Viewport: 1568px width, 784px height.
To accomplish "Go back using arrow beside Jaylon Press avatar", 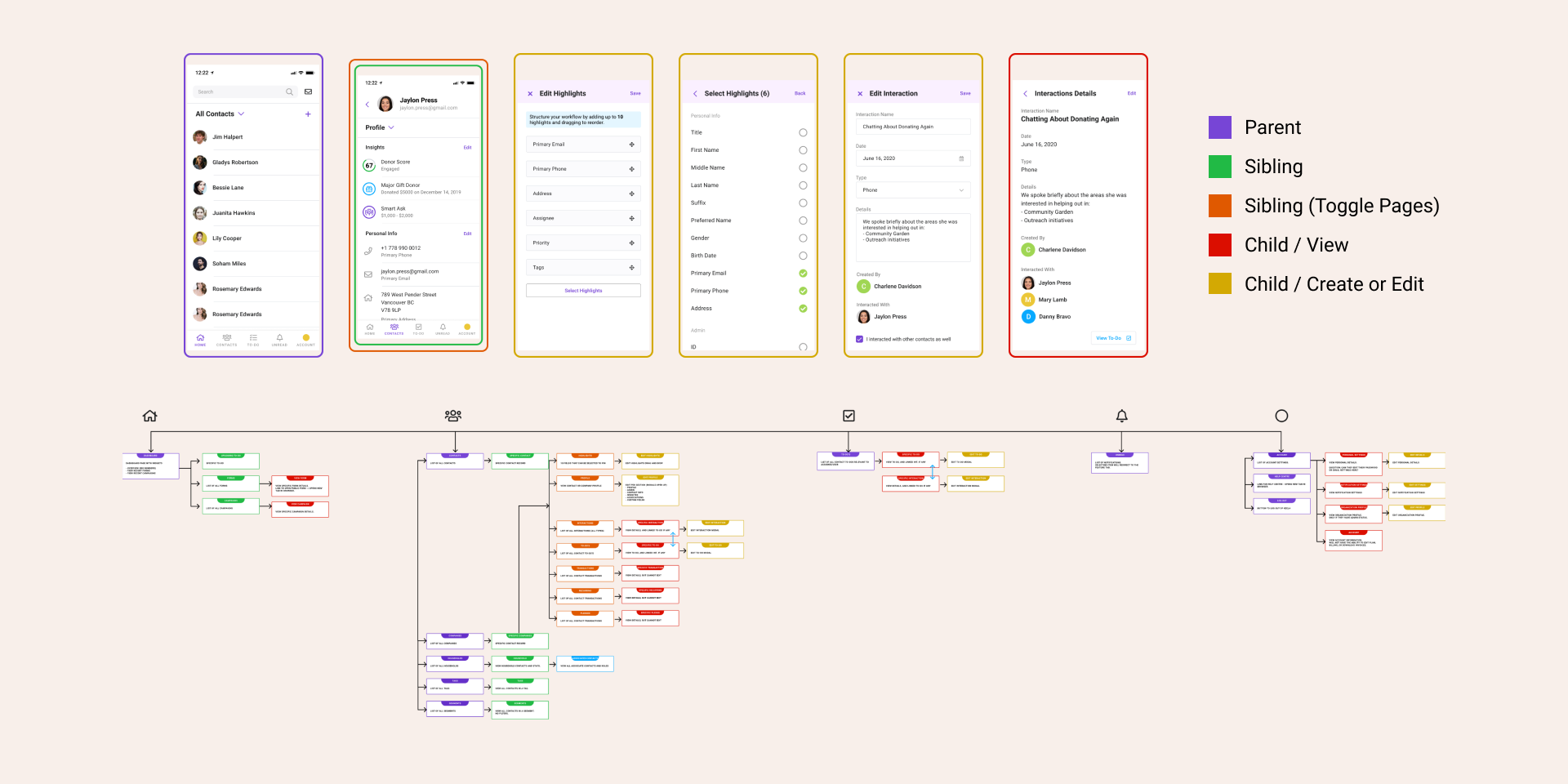I will (367, 105).
